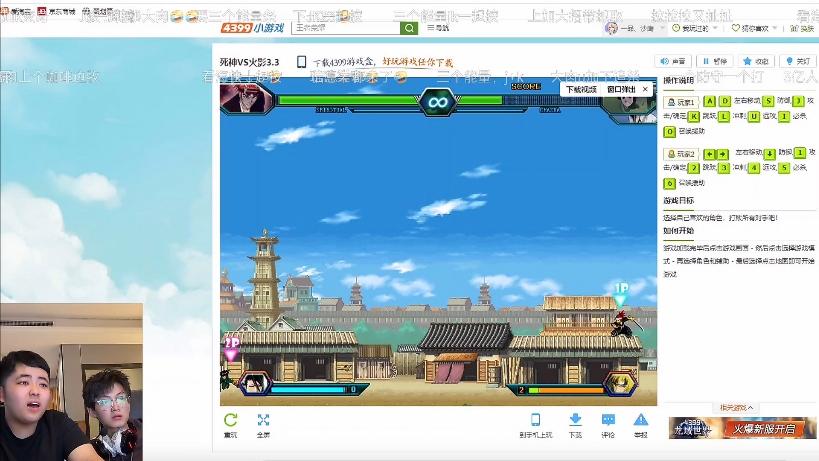
Task: Collapse the 相关游戏 related games panel
Action: (737, 407)
